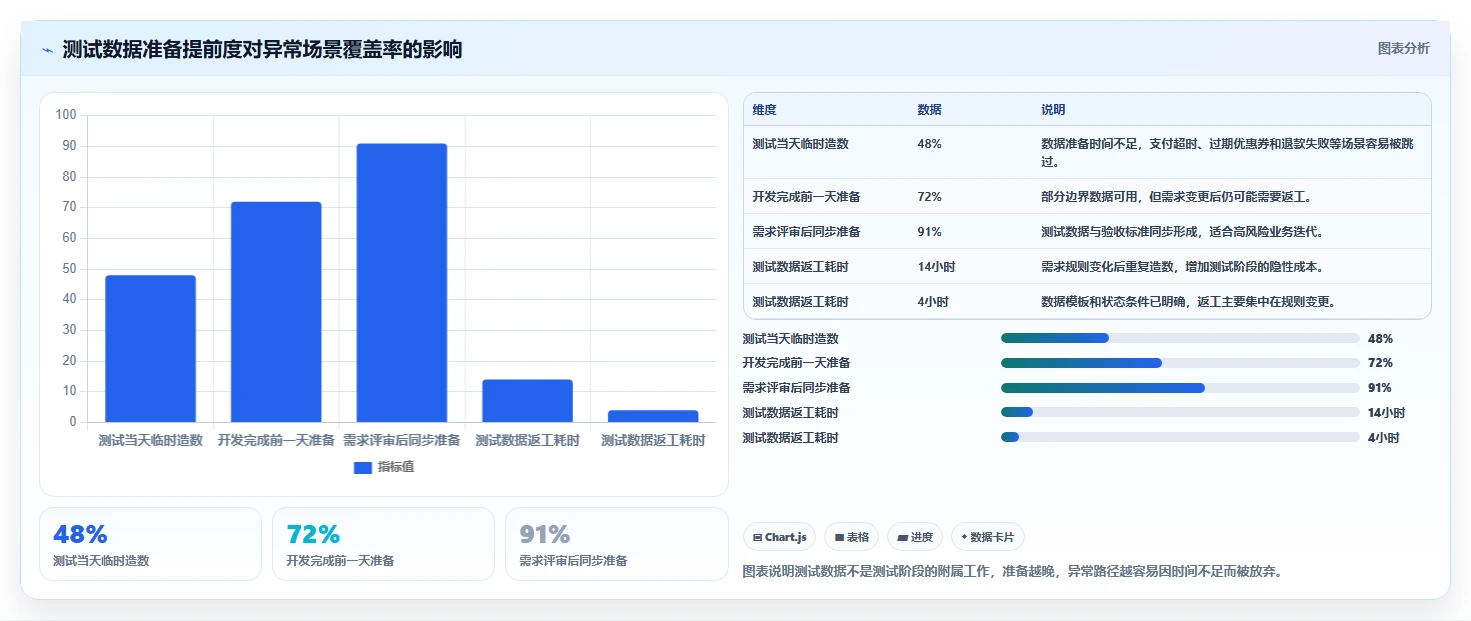Click the 说明 table column header

1053,110
